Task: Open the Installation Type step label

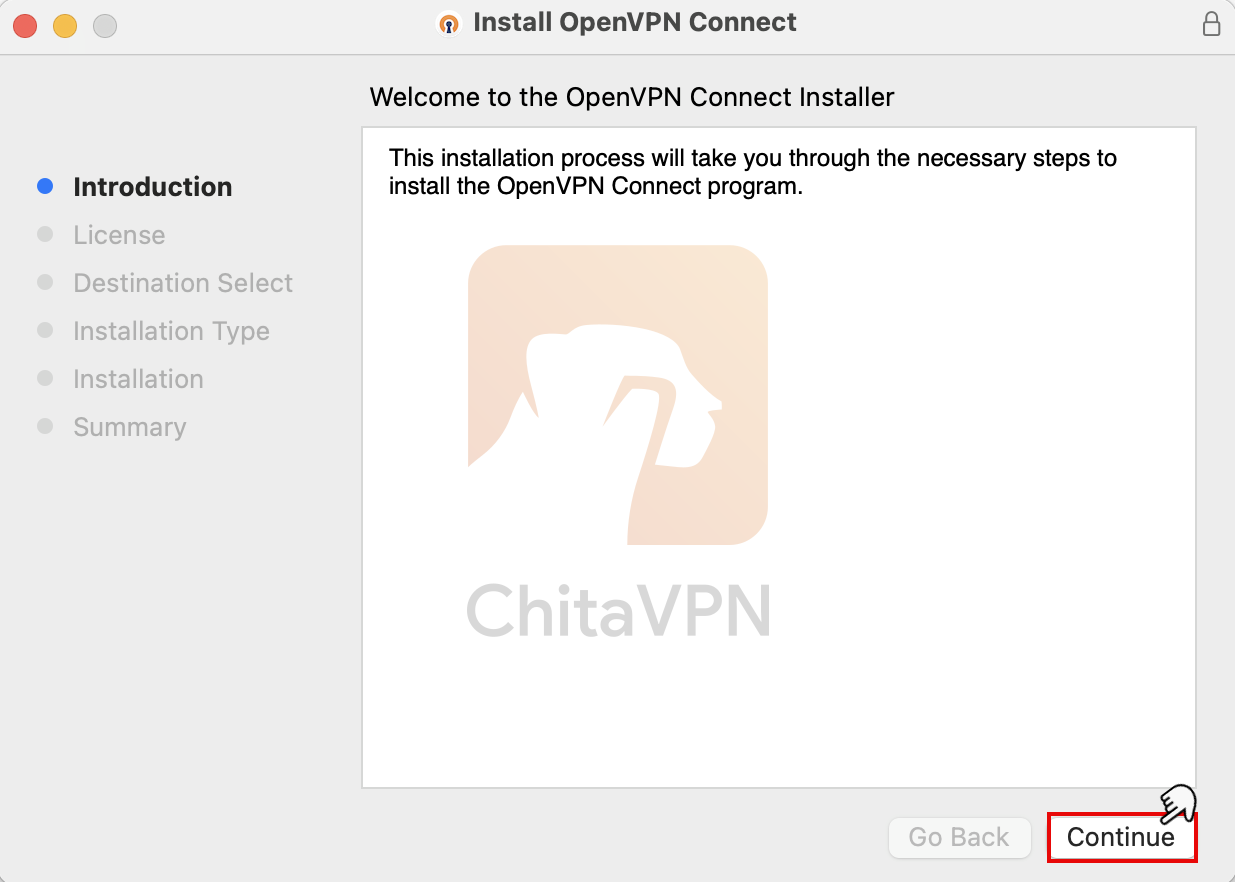Action: 171,331
